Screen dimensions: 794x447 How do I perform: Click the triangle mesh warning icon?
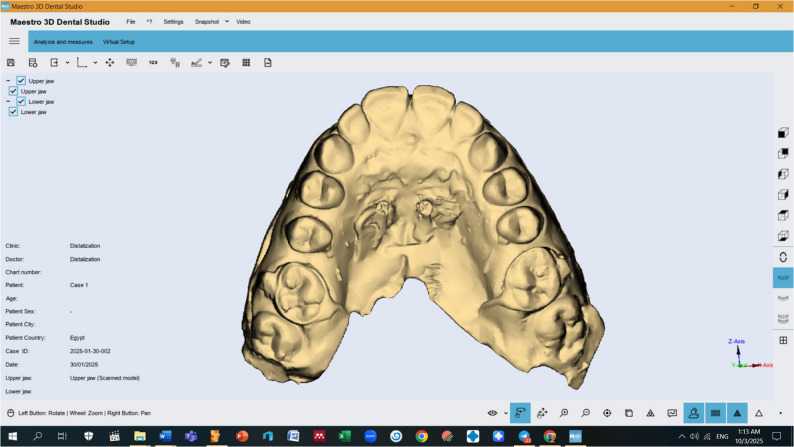pos(650,413)
